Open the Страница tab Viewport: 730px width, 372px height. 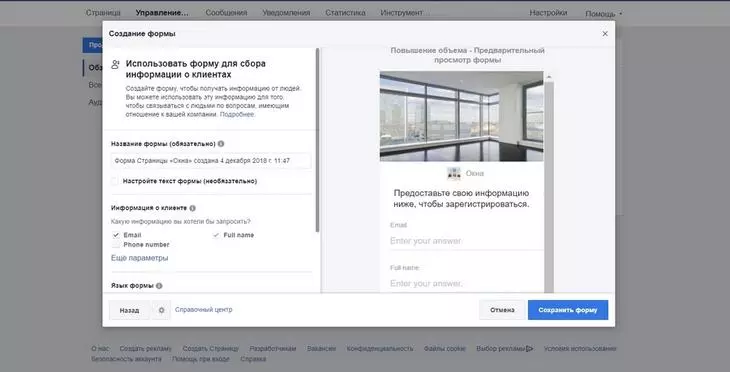point(103,13)
